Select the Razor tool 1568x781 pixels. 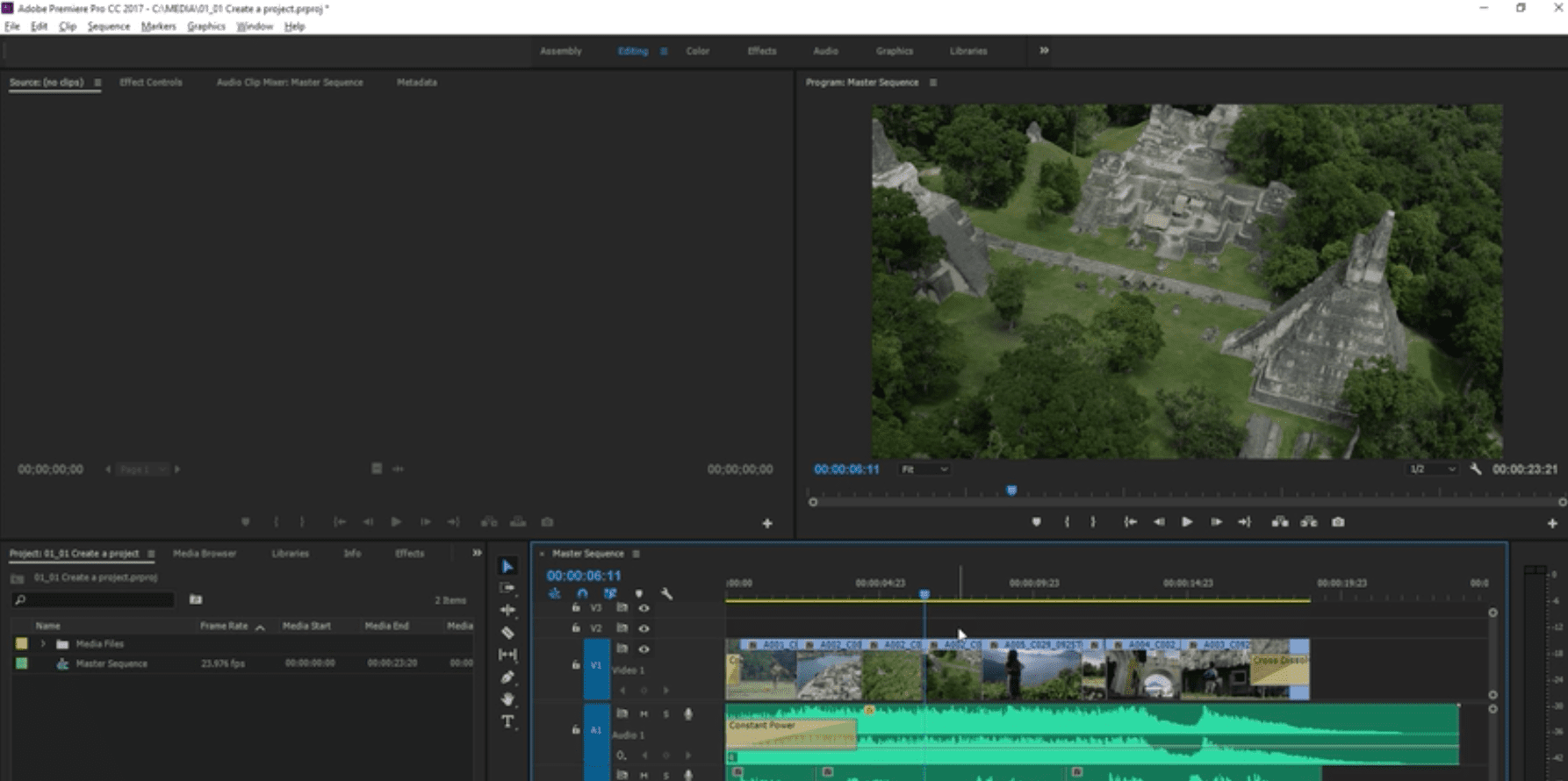[507, 632]
